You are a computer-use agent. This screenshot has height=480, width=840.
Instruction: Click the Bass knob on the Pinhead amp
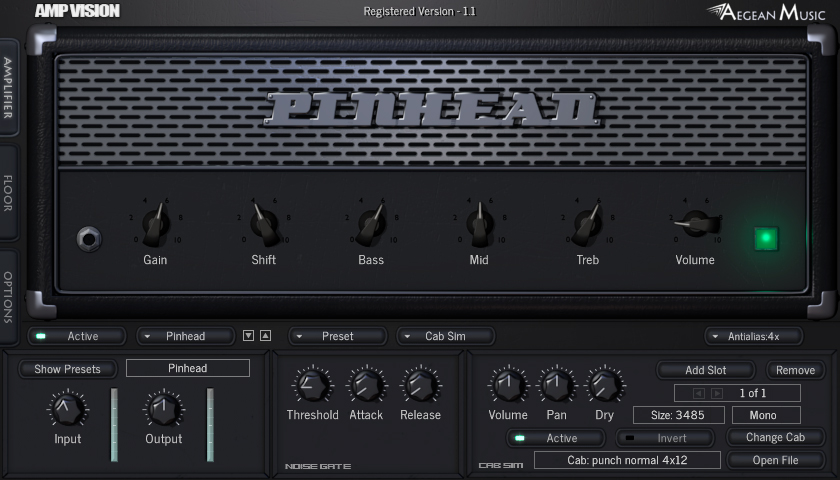click(x=371, y=224)
